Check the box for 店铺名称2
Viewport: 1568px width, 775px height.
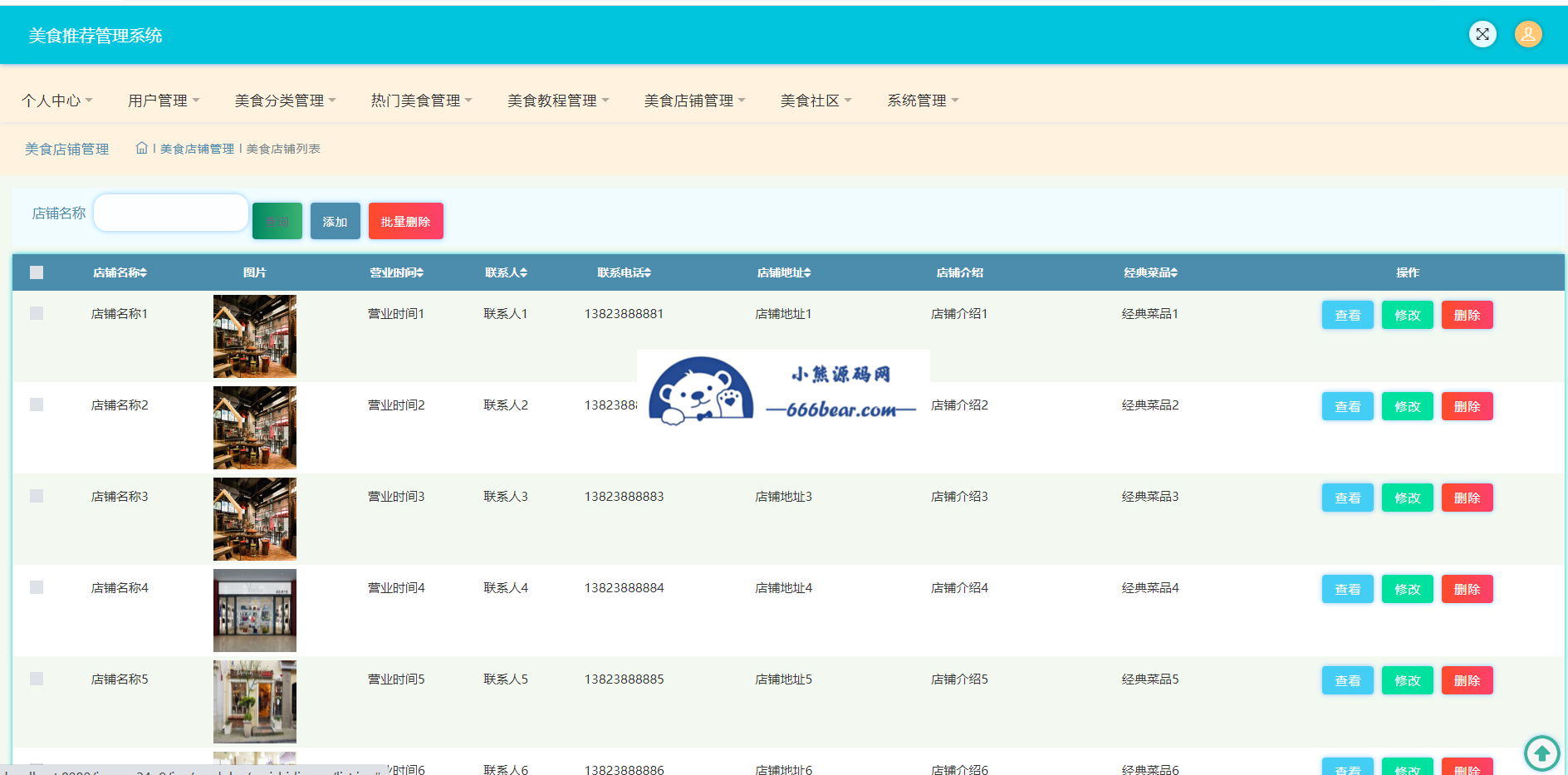37,405
